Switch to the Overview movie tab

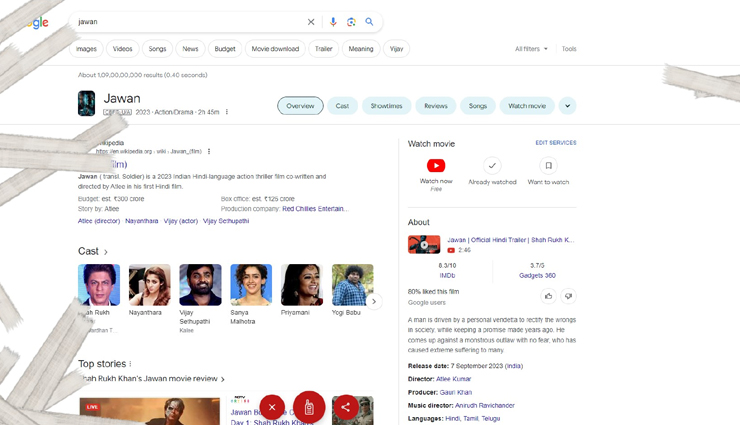300,106
